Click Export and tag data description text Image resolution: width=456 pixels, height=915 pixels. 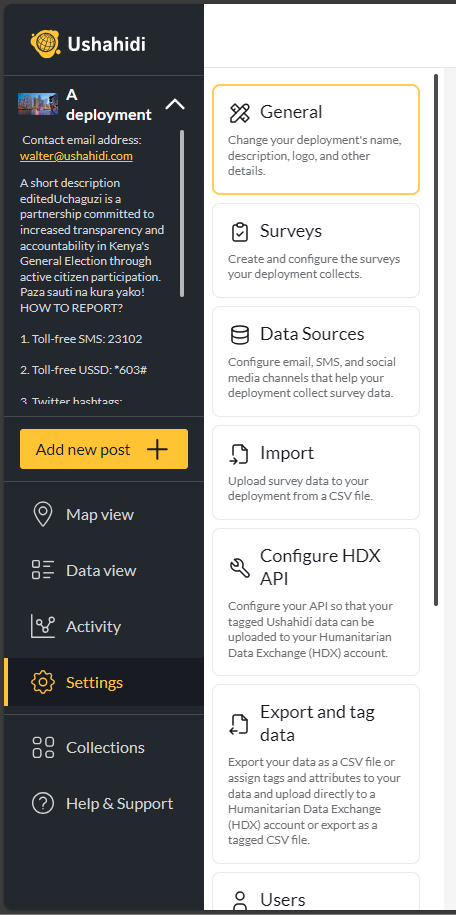[x=314, y=801]
